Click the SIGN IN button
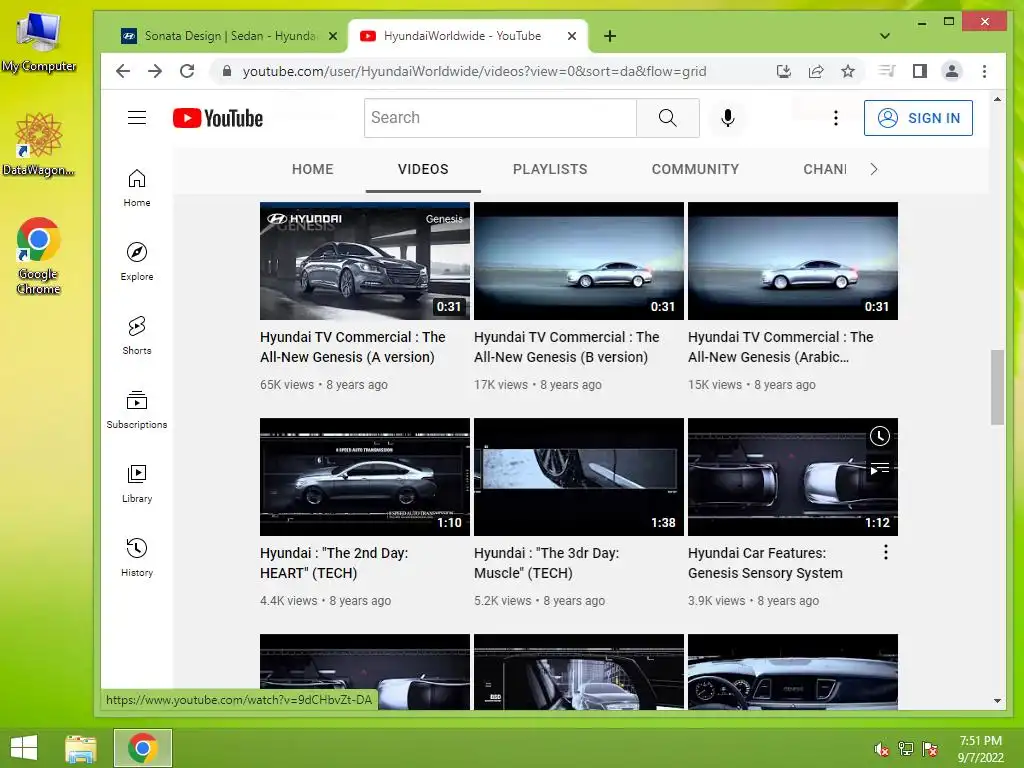Viewport: 1024px width, 768px height. tap(918, 118)
